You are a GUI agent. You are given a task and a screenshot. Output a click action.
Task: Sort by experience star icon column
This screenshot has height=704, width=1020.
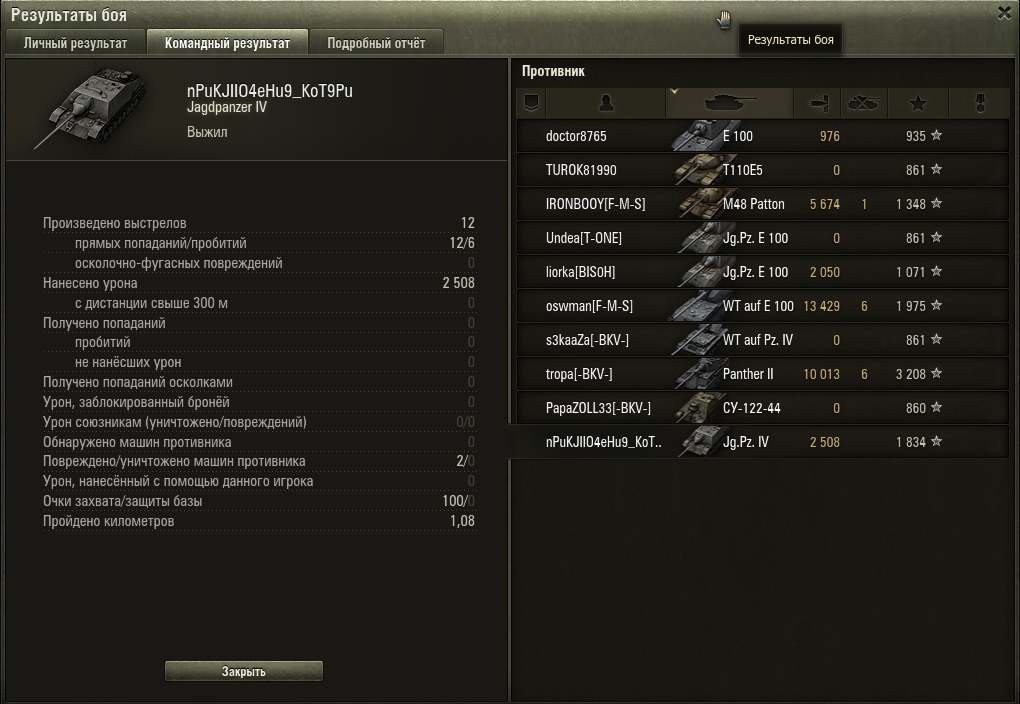(x=918, y=103)
